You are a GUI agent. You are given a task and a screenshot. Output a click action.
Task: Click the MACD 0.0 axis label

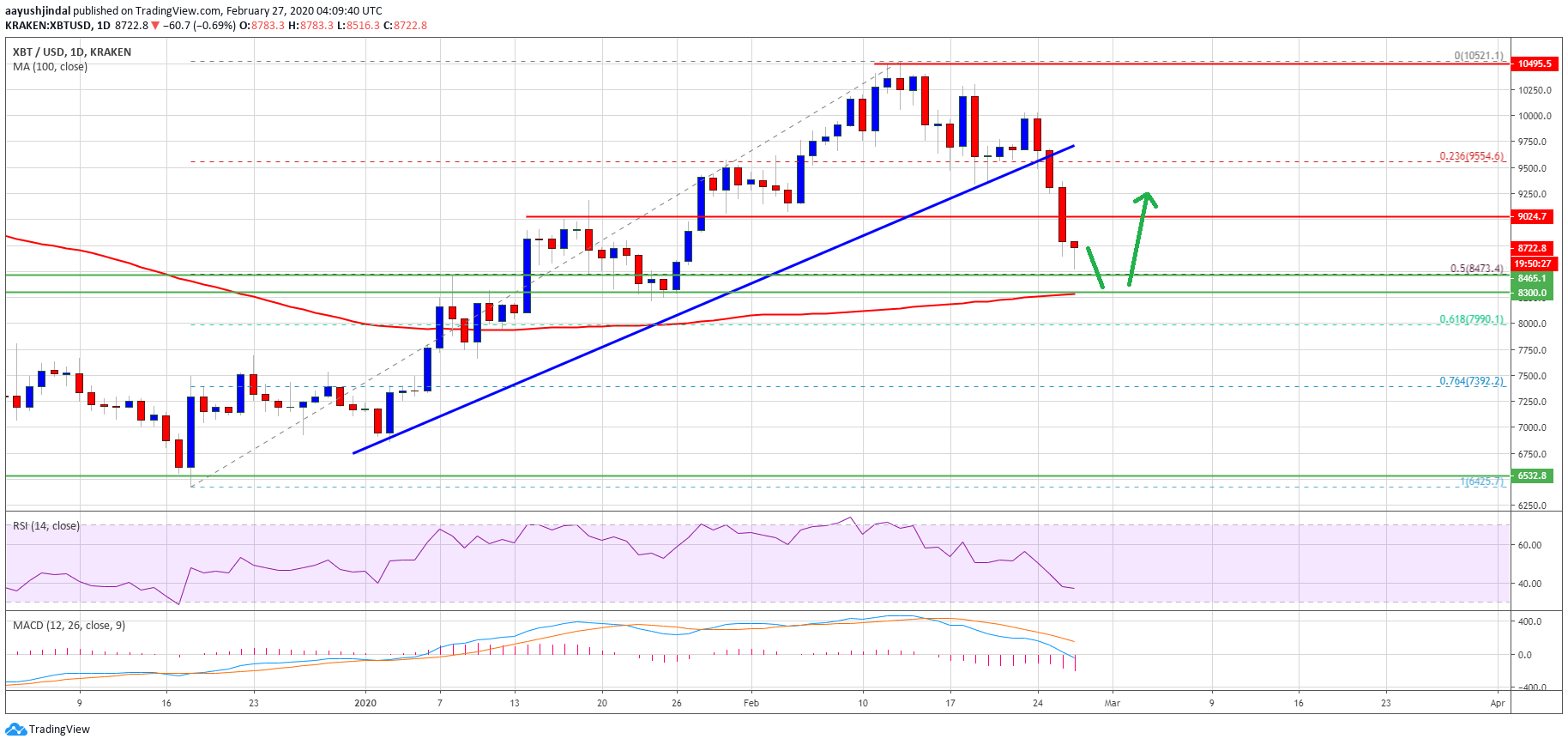(x=1525, y=655)
